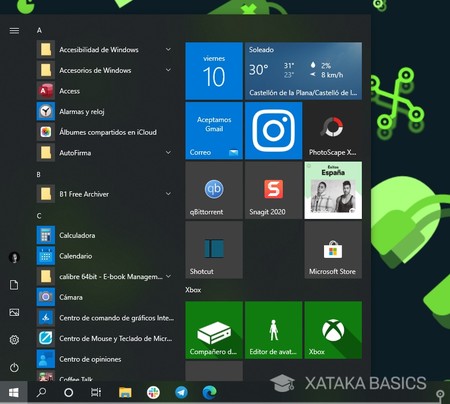This screenshot has width=450, height=404.
Task: Open the weather tile Soleado
Action: tap(303, 71)
